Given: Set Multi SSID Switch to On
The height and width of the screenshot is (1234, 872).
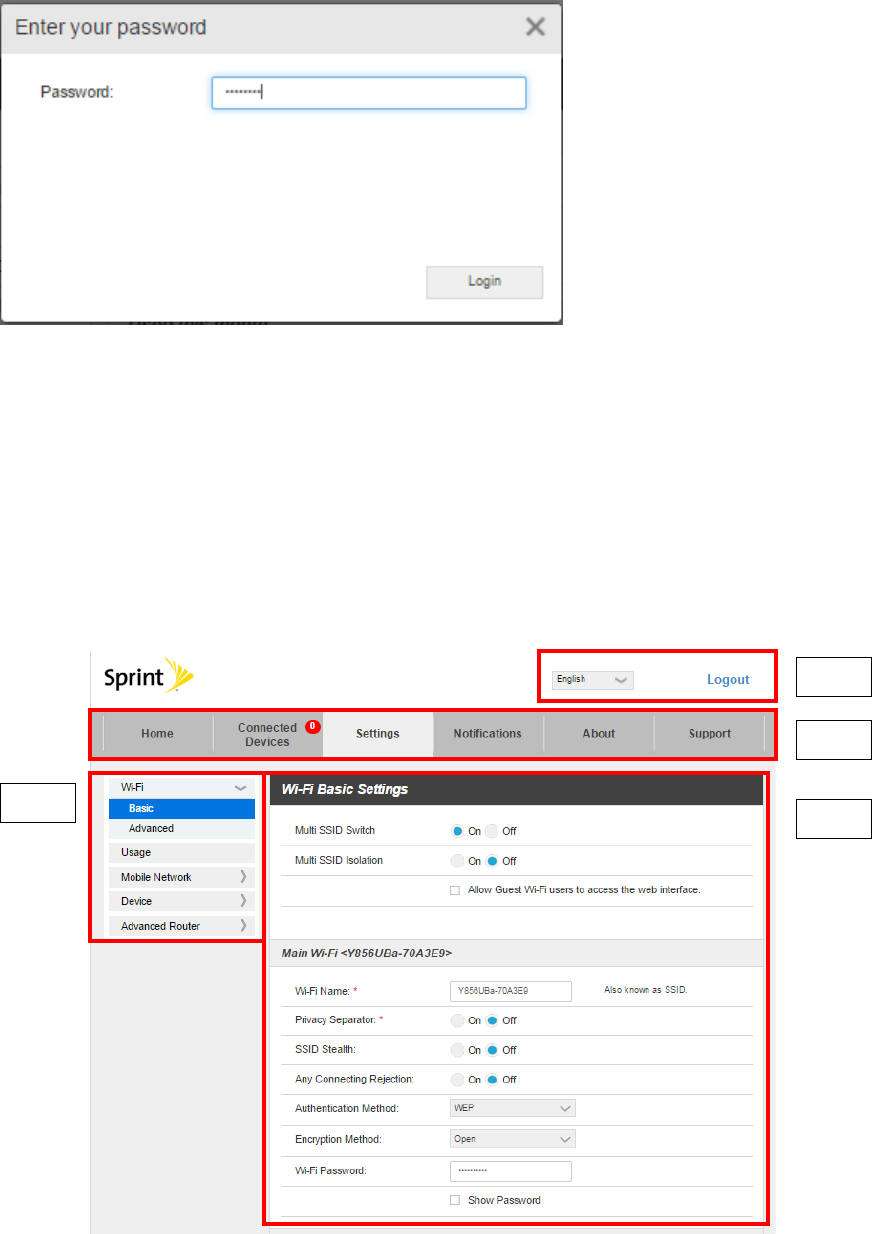Looking at the screenshot, I should [458, 831].
